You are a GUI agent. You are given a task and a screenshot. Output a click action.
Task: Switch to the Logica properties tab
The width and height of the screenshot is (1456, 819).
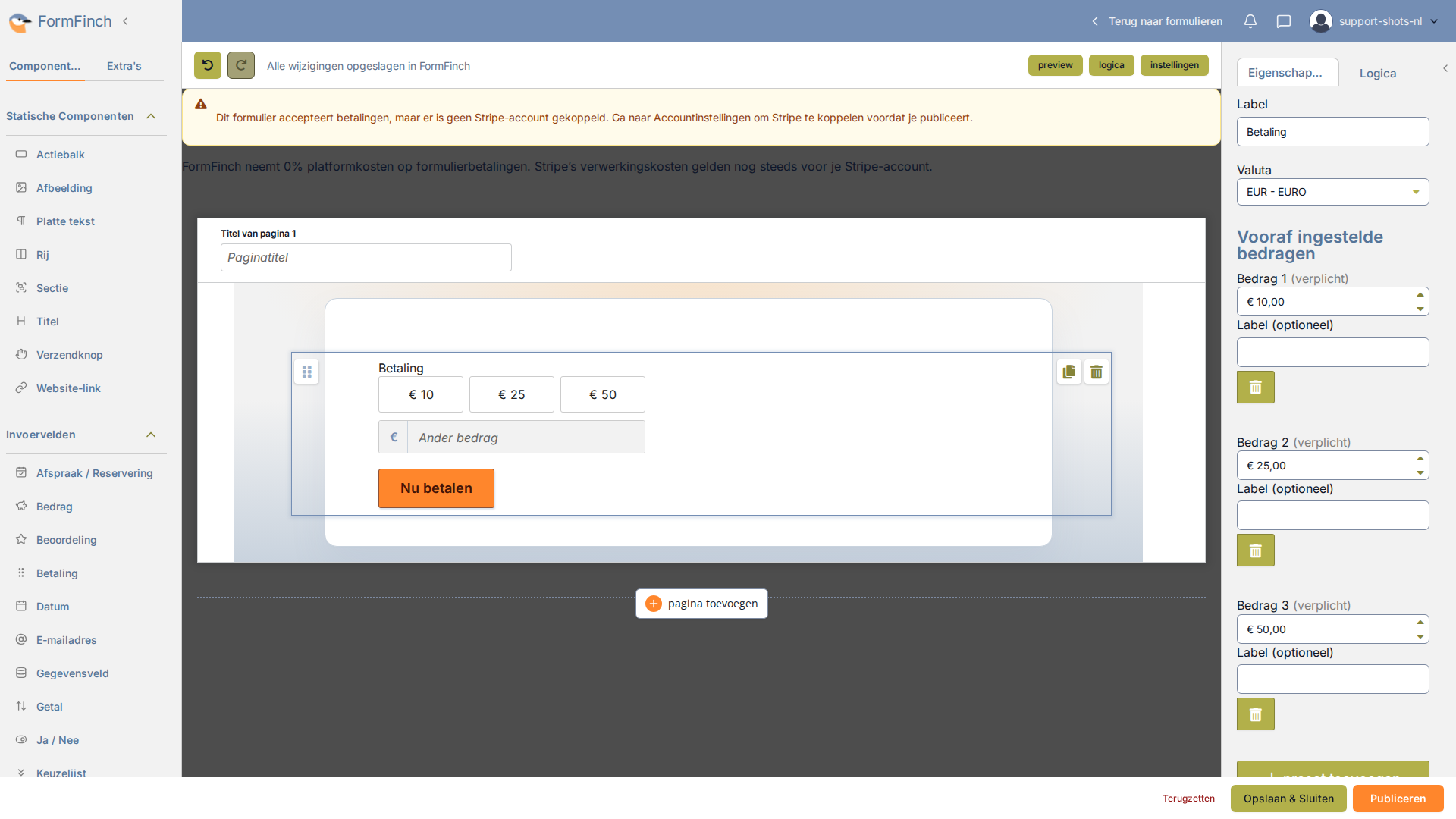pyautogui.click(x=1378, y=73)
